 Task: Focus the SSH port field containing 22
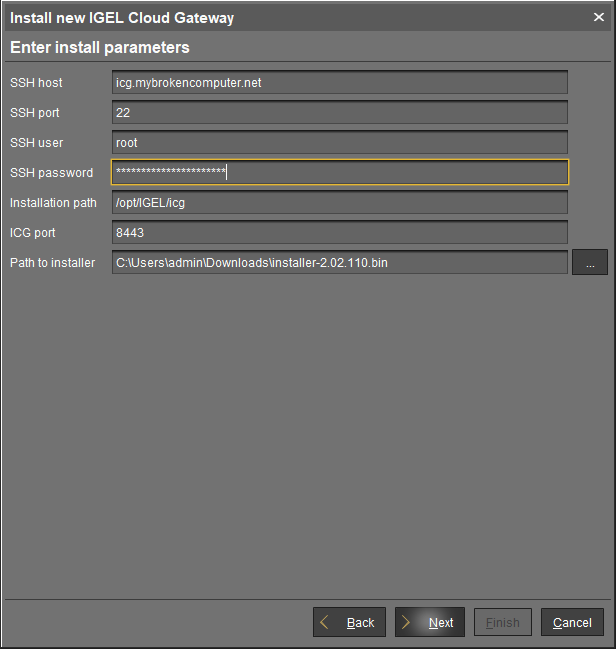340,113
